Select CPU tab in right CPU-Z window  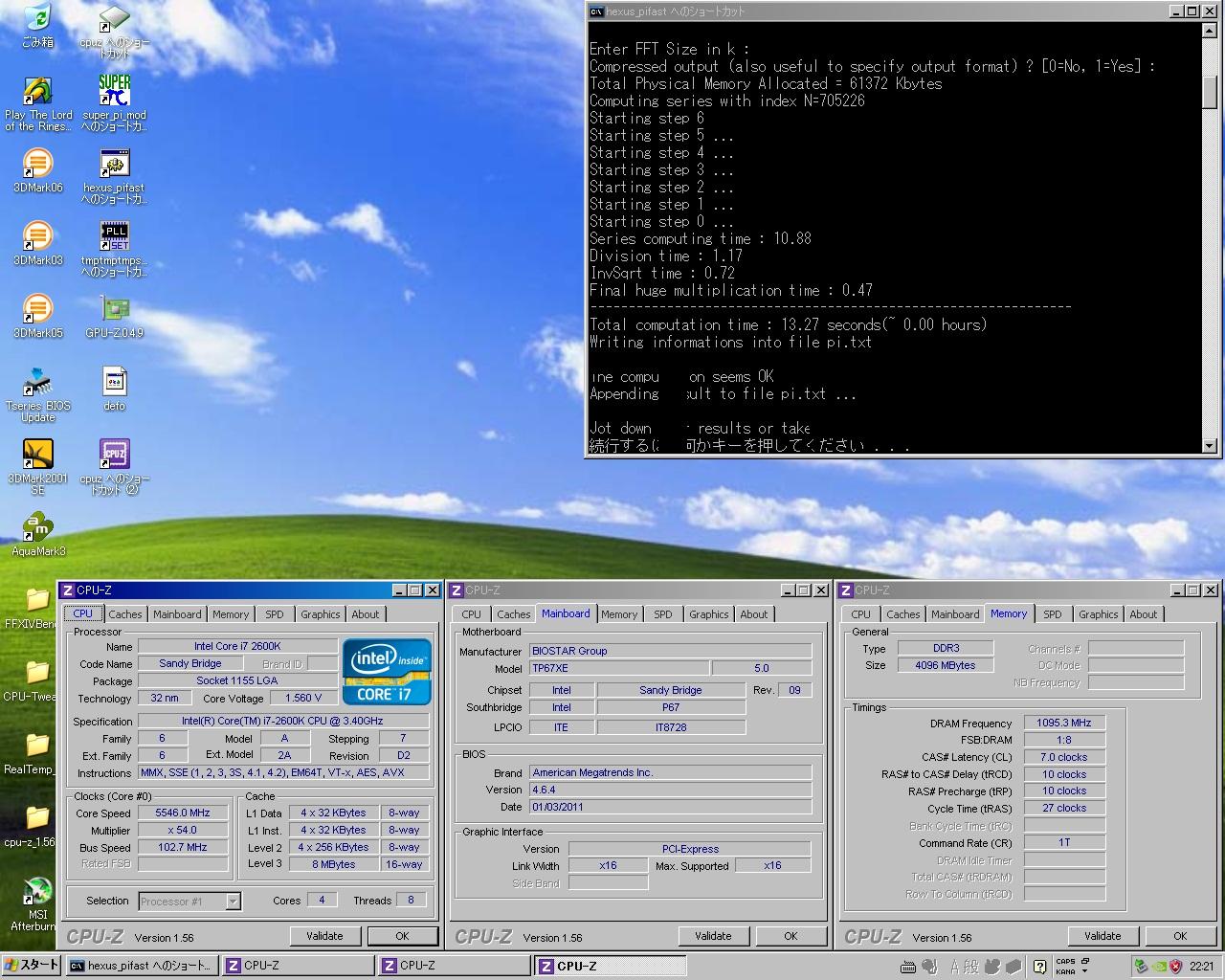[x=860, y=614]
